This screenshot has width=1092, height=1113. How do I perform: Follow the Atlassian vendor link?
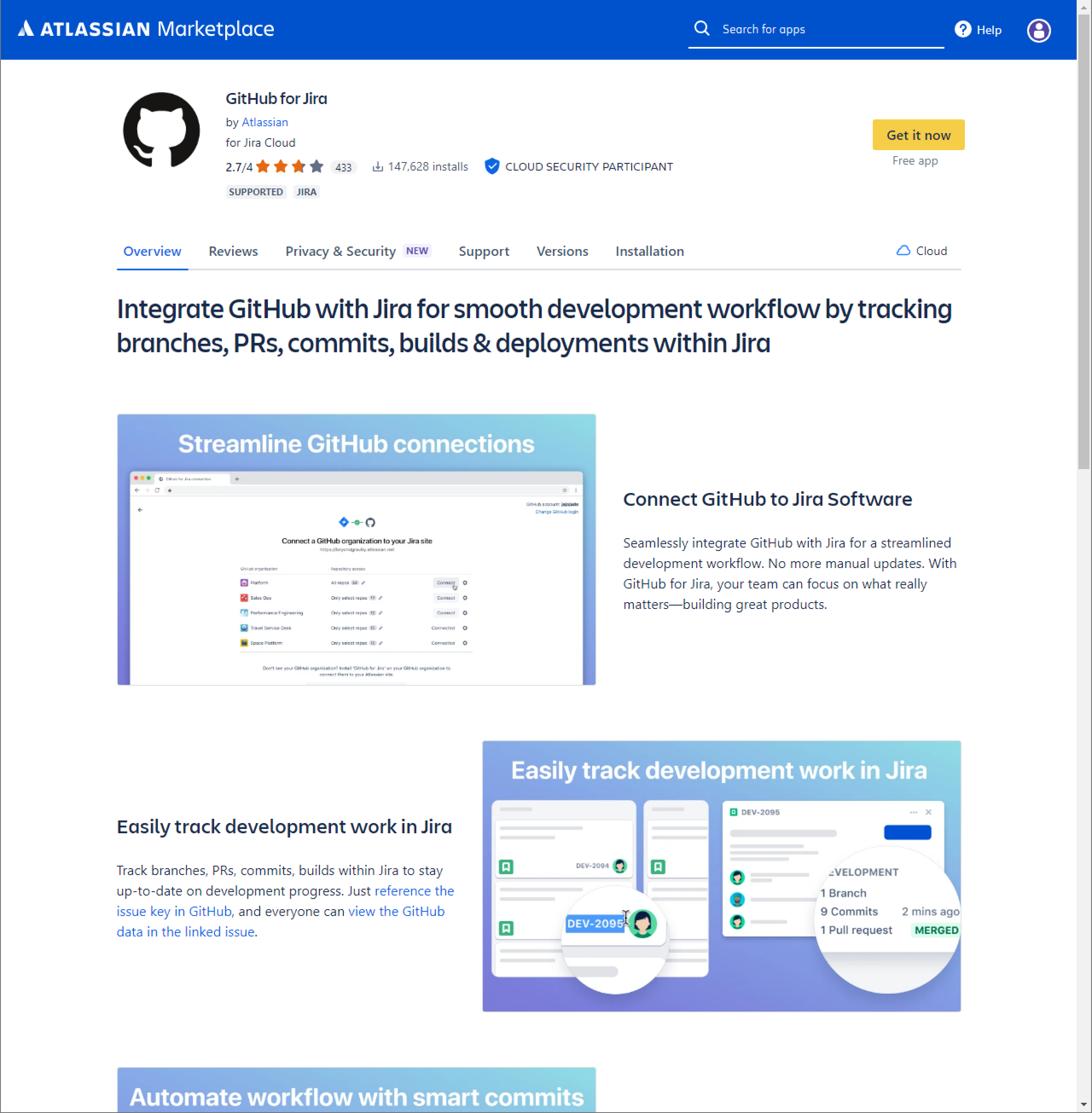tap(264, 122)
